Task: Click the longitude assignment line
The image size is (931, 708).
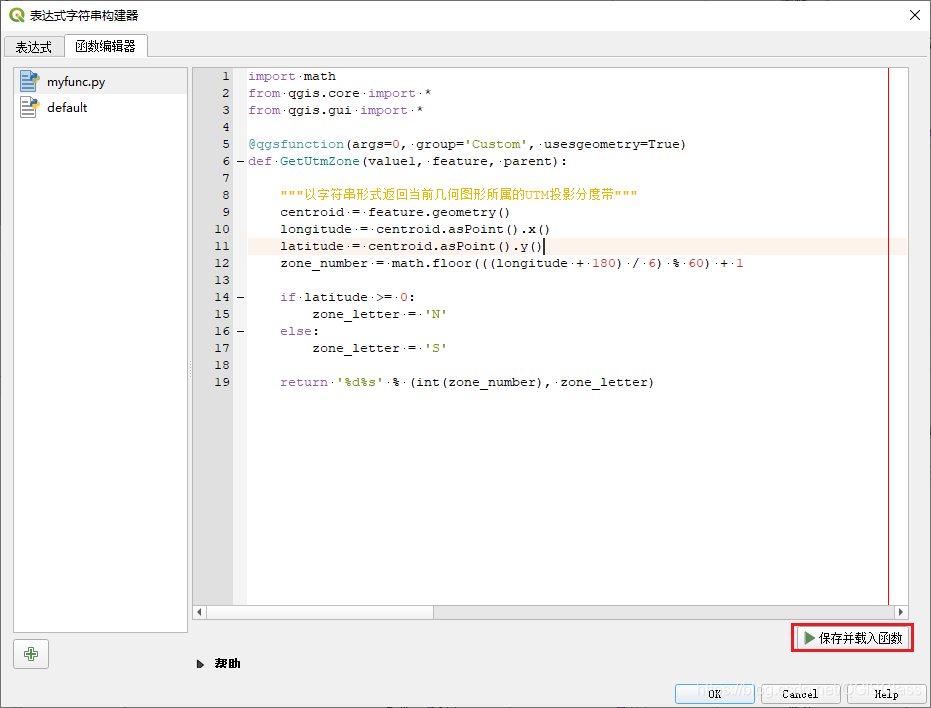Action: coord(416,229)
